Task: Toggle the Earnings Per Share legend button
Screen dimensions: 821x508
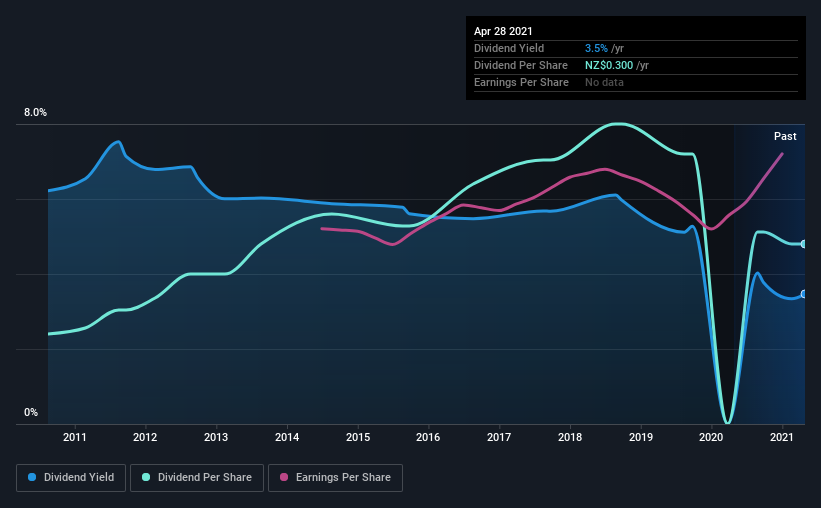Action: point(335,478)
